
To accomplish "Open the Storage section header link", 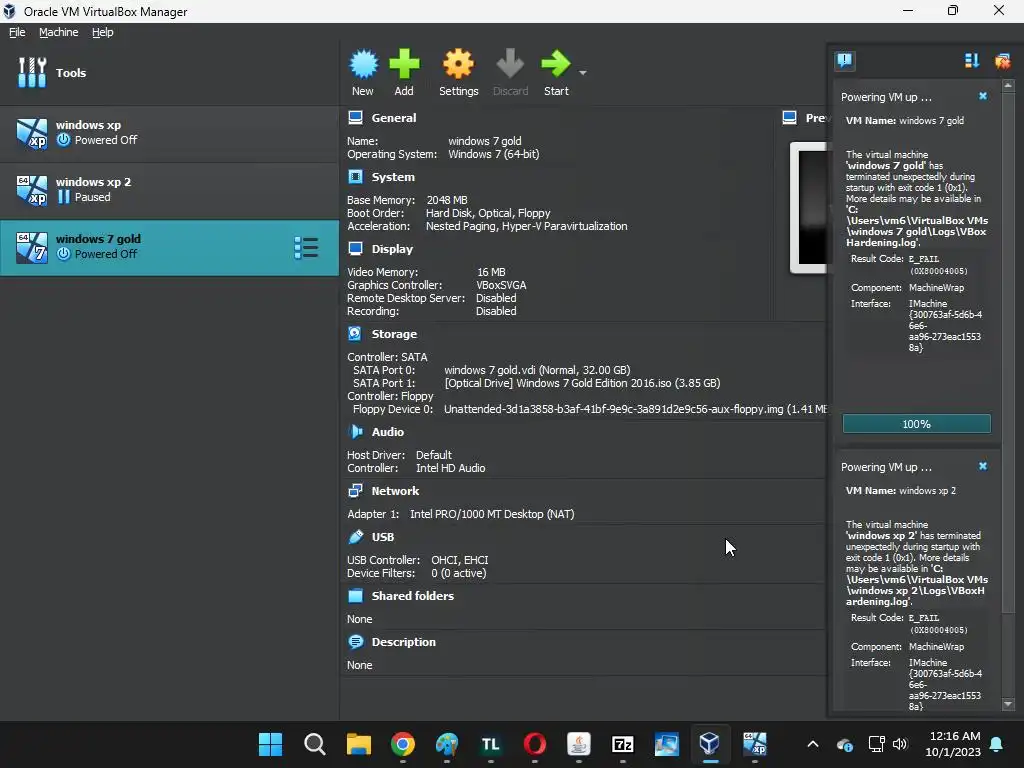I will 394,334.
